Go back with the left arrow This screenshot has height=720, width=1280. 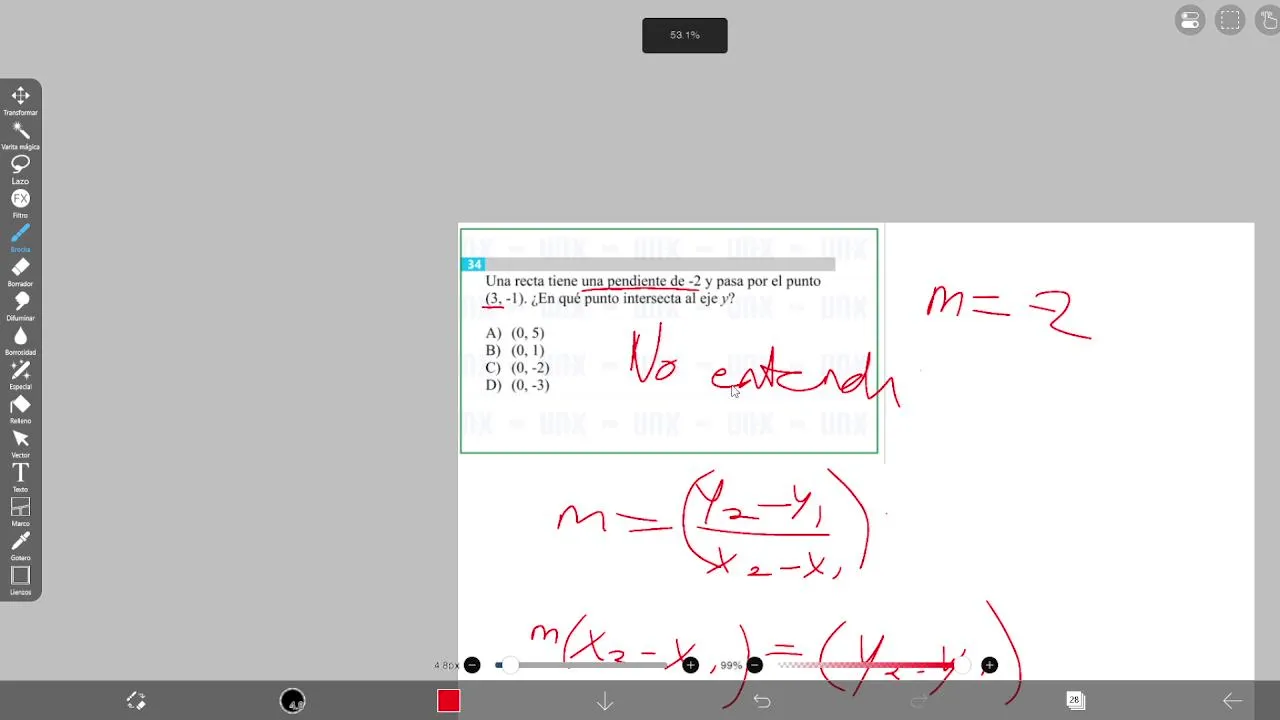[x=1232, y=701]
